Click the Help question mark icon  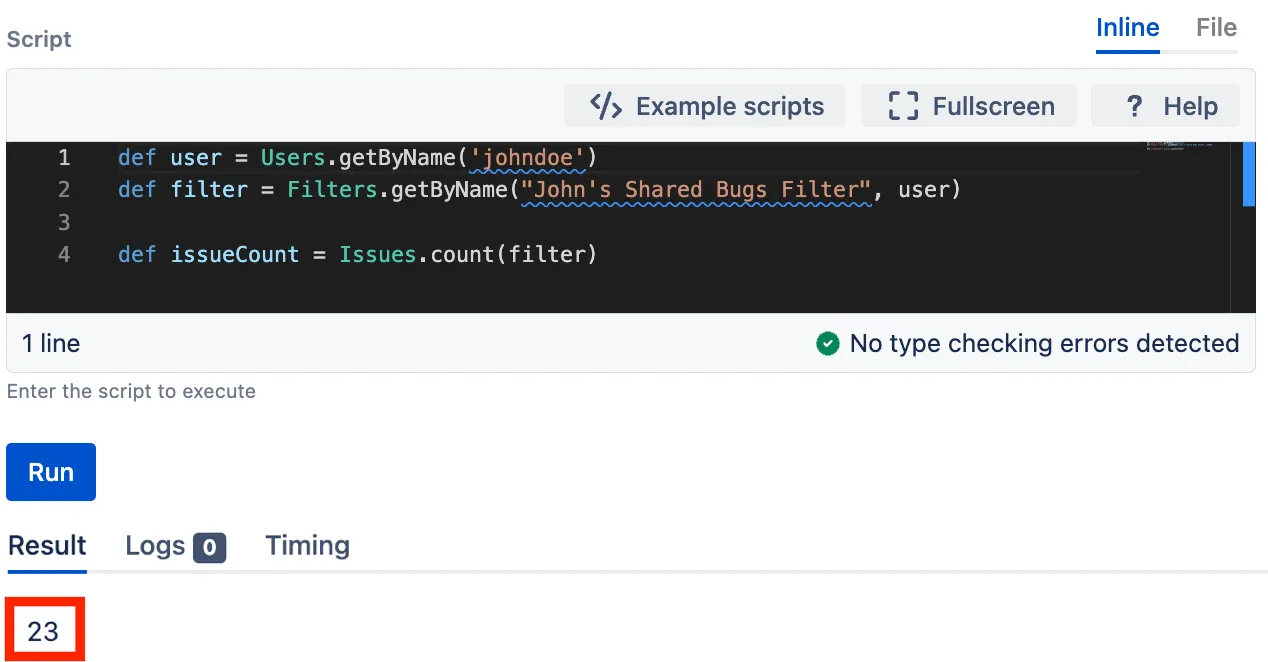pos(1134,106)
